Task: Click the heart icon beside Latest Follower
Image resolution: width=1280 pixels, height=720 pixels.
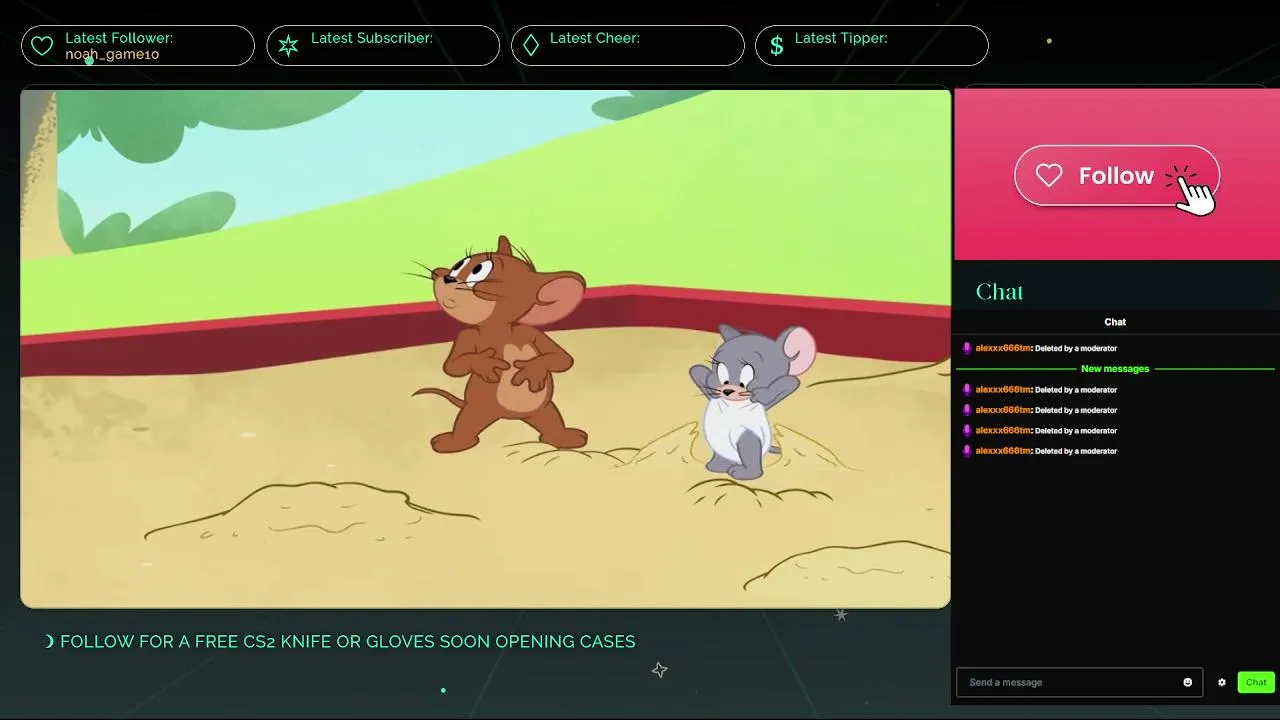Action: (x=41, y=46)
